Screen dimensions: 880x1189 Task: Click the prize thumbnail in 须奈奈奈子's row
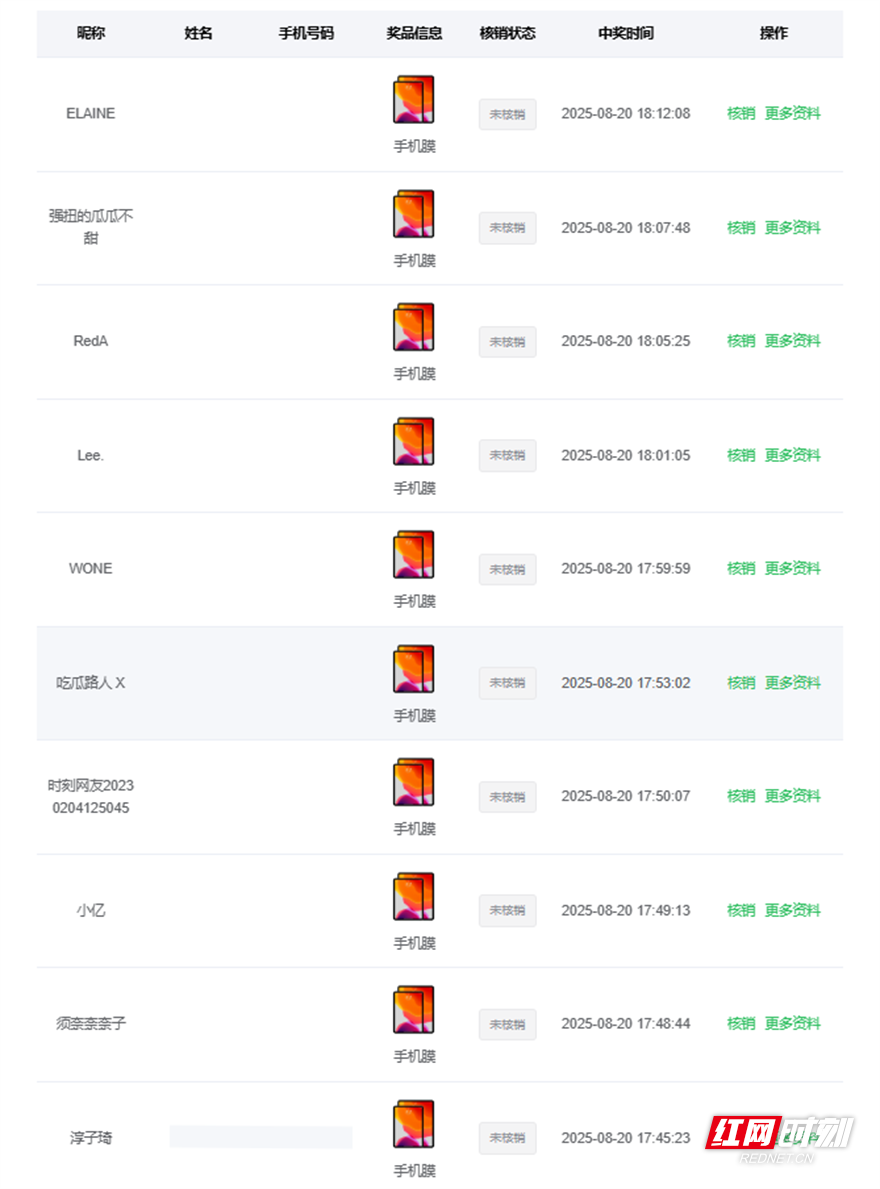(x=414, y=1010)
